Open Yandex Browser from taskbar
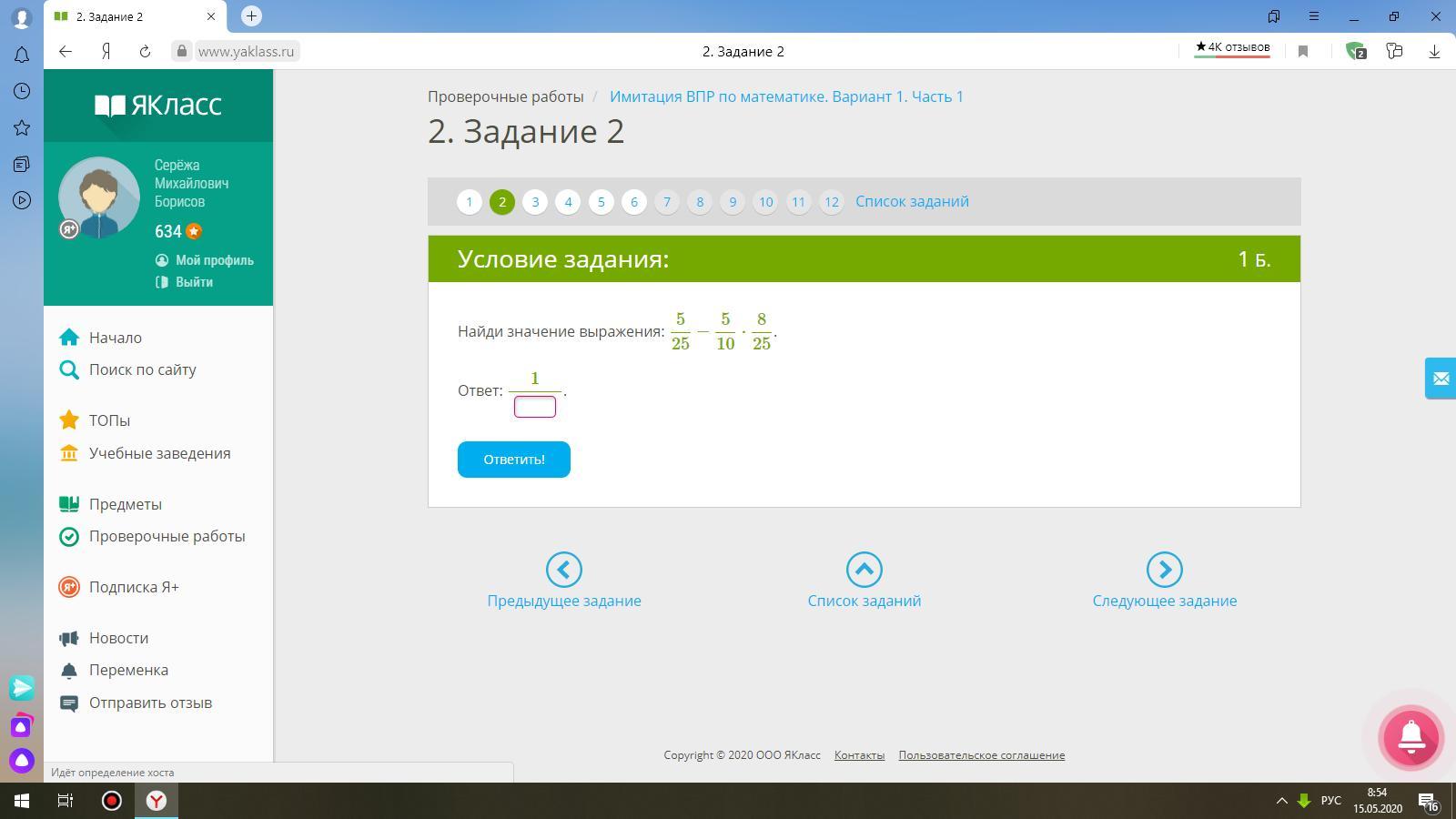1456x819 pixels. coord(157,801)
